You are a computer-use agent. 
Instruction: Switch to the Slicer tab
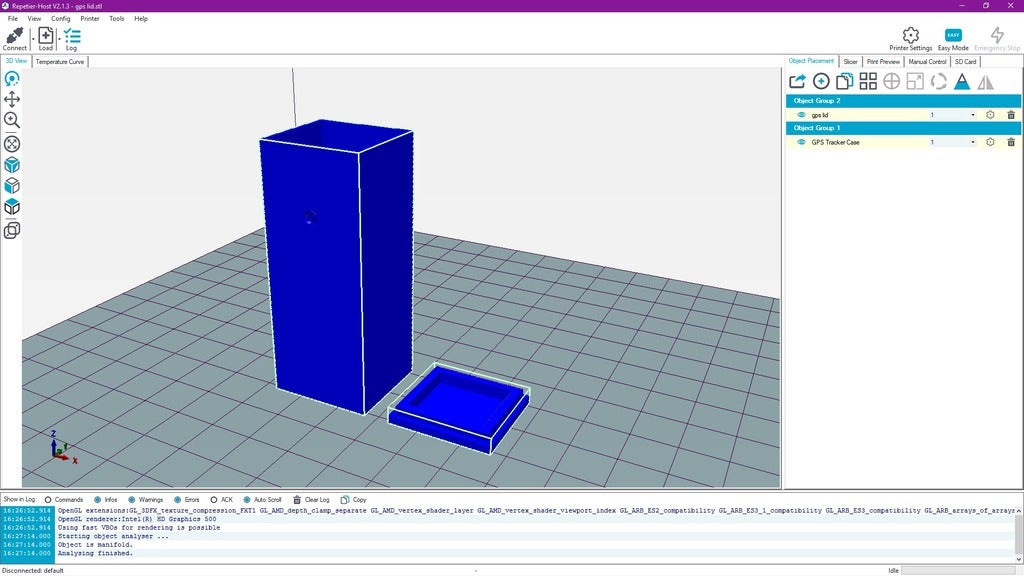pyautogui.click(x=850, y=61)
